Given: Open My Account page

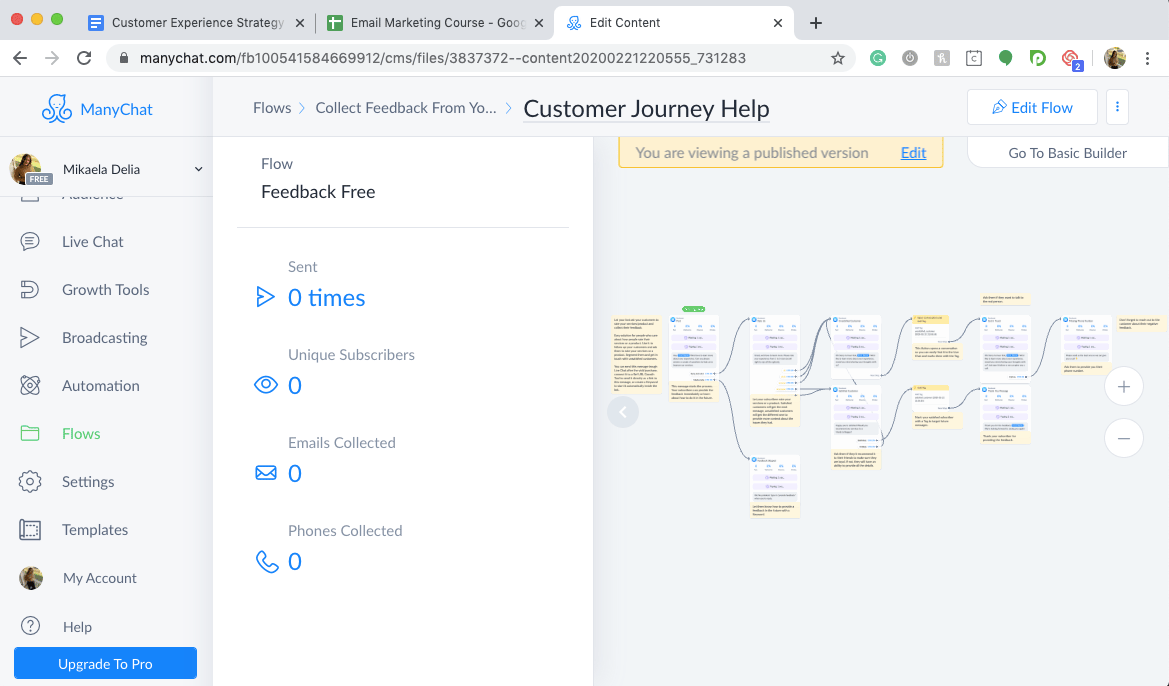Looking at the screenshot, I should [x=99, y=578].
